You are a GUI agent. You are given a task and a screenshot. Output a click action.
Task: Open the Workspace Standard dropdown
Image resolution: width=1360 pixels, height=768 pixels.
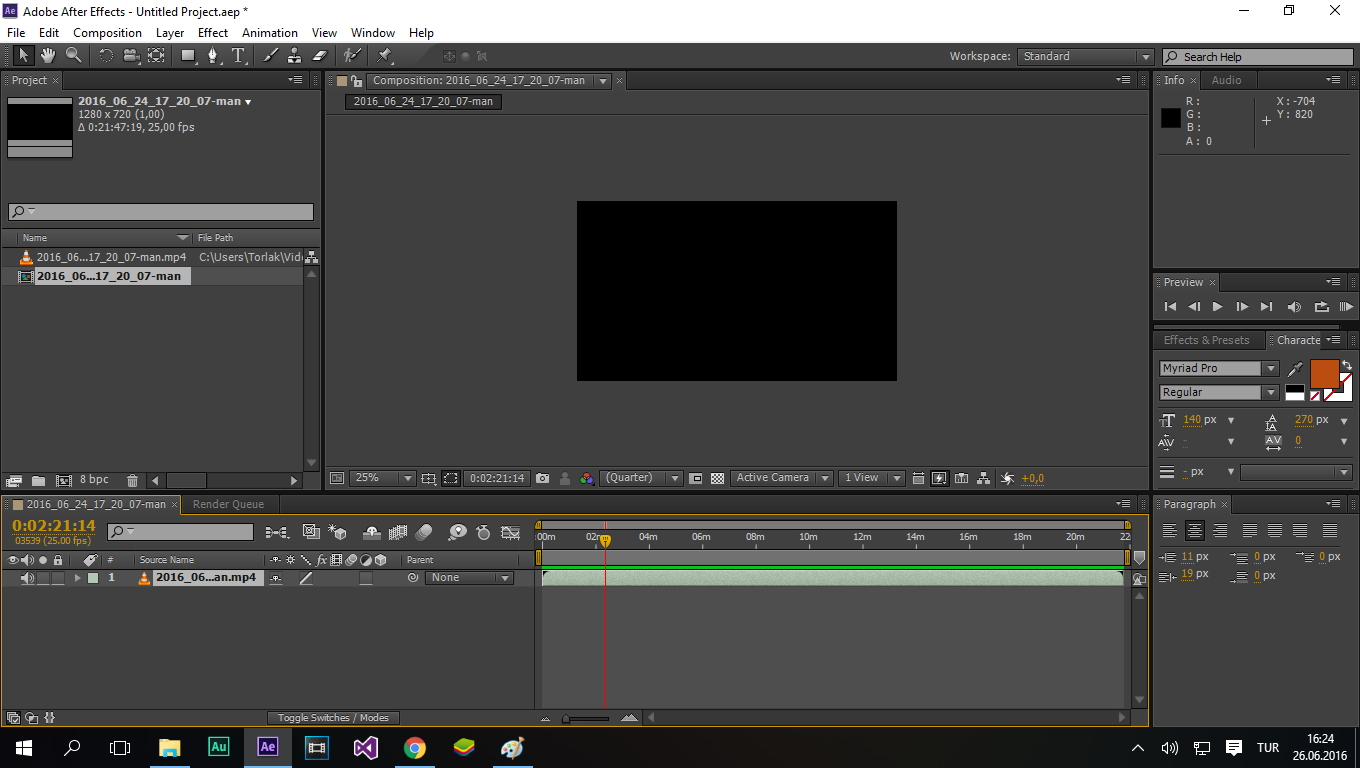1086,57
